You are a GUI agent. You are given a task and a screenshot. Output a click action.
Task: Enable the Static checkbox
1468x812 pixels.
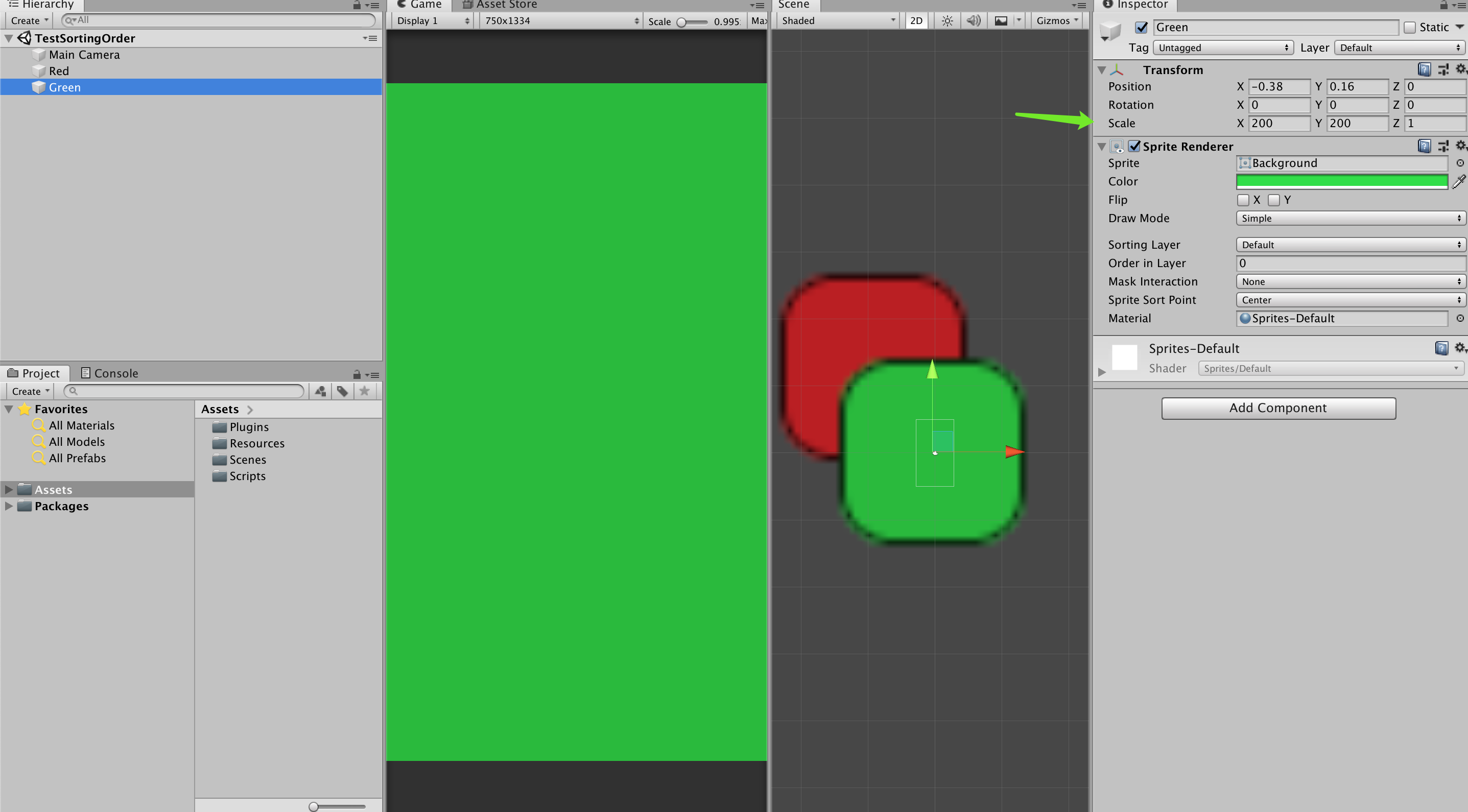1410,28
